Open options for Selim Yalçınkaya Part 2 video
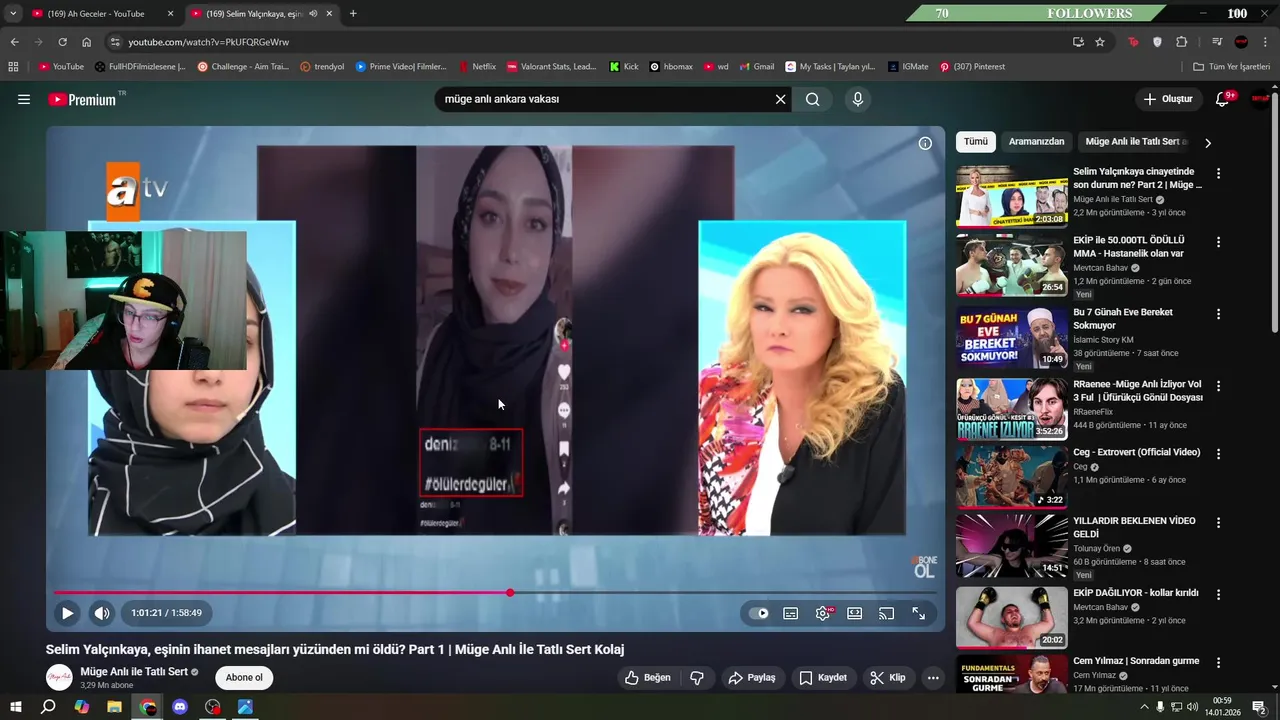This screenshot has height=720, width=1280. coord(1218,173)
